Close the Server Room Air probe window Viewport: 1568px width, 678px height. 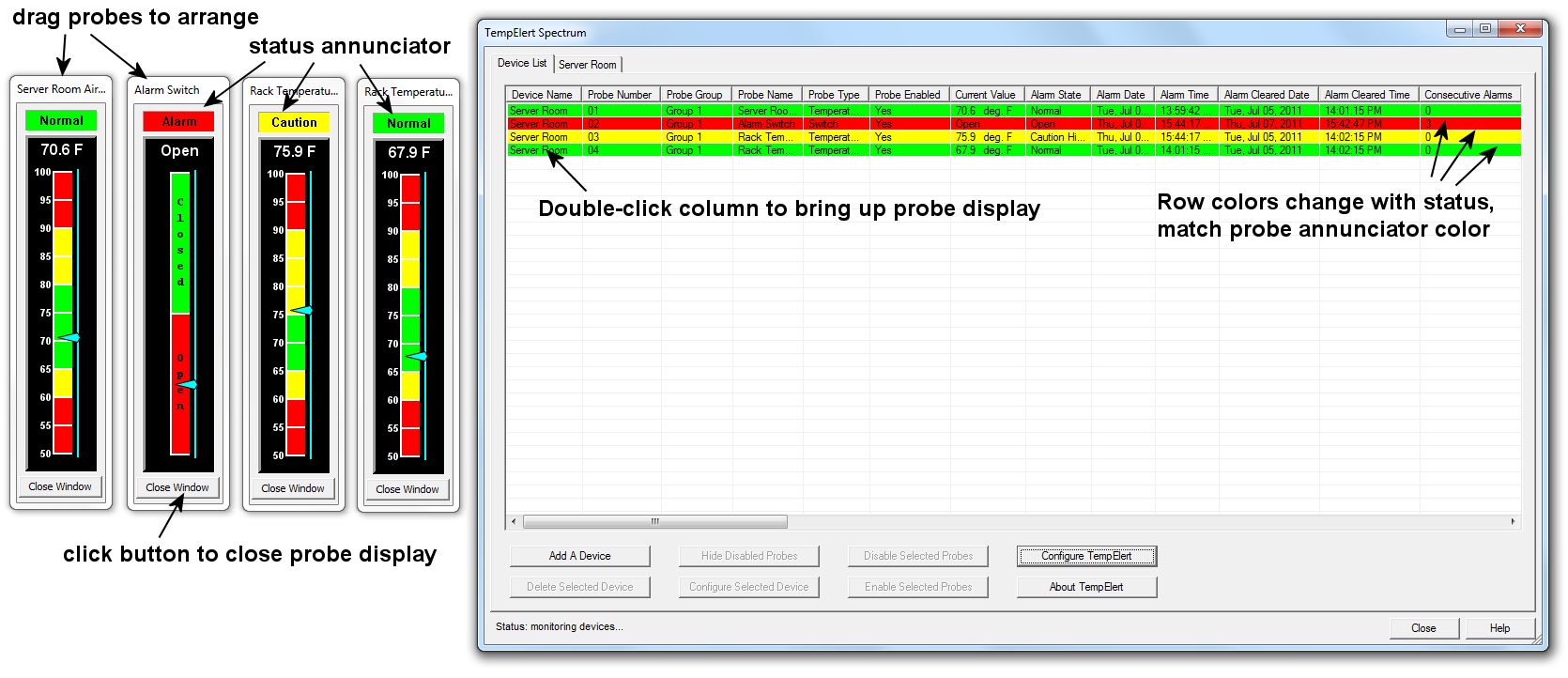(60, 486)
